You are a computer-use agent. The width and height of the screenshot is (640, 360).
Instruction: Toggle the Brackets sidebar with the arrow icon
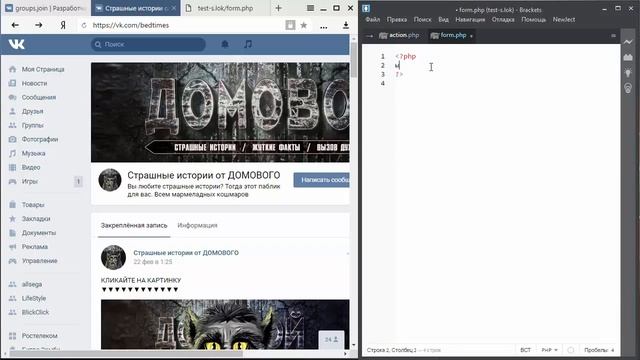(x=370, y=36)
